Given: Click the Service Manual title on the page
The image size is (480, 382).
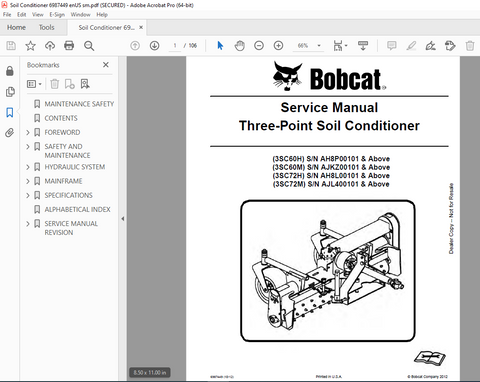Looking at the screenshot, I should 329,108.
